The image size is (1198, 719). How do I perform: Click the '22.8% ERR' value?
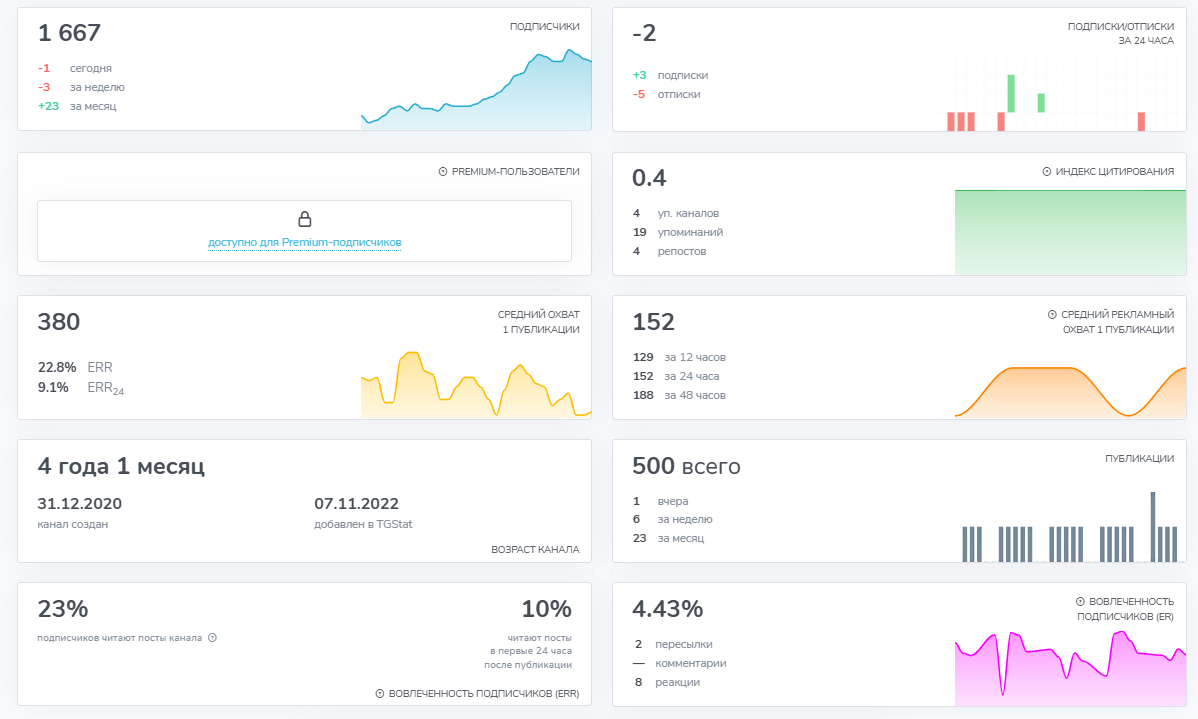(x=75, y=368)
